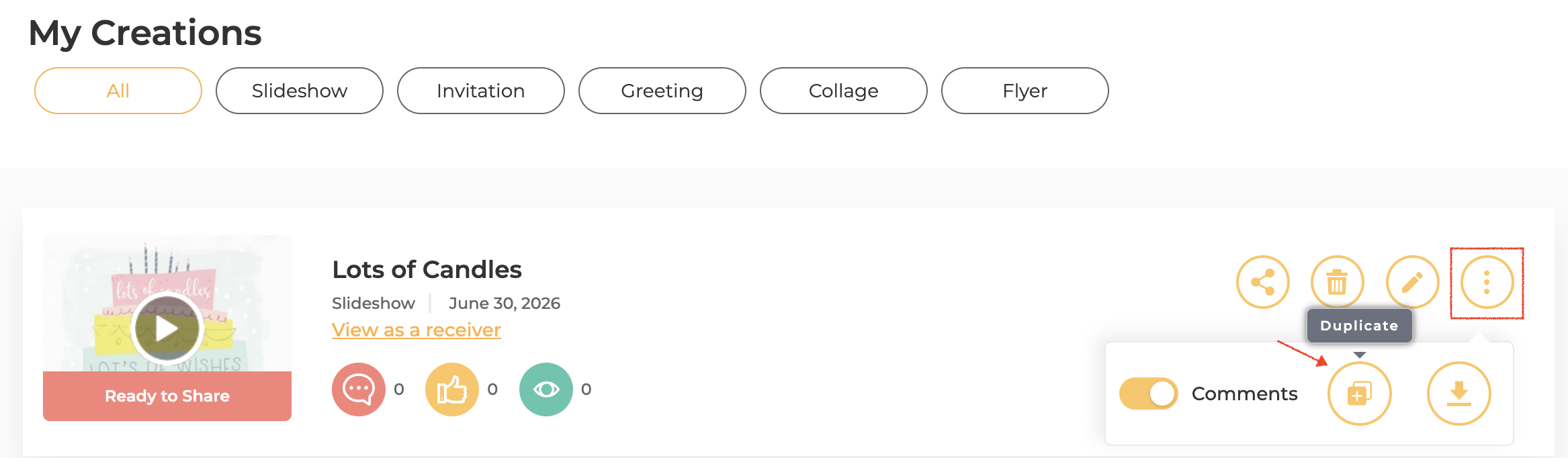Download the slideshow using the arrow icon
The height and width of the screenshot is (458, 1568).
(x=1459, y=394)
